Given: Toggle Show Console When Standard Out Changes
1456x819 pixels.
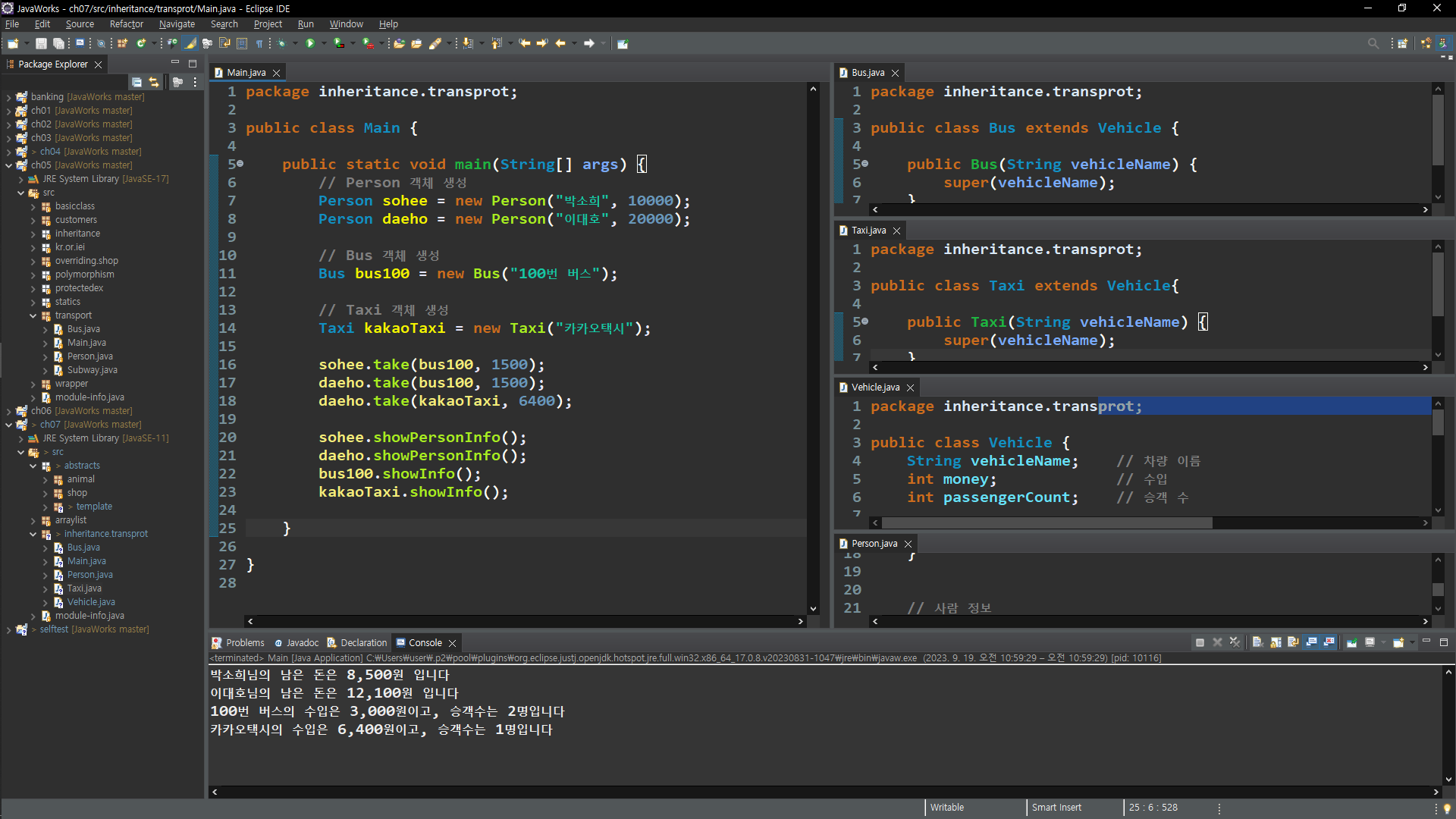Looking at the screenshot, I should click(1311, 642).
